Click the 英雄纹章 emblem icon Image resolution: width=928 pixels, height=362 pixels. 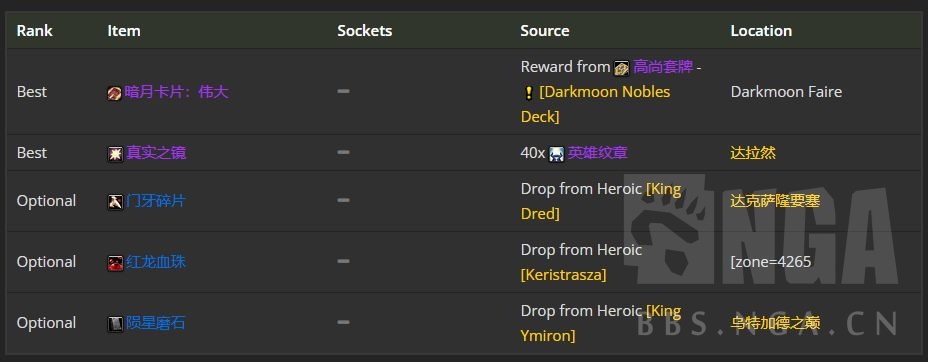point(557,154)
